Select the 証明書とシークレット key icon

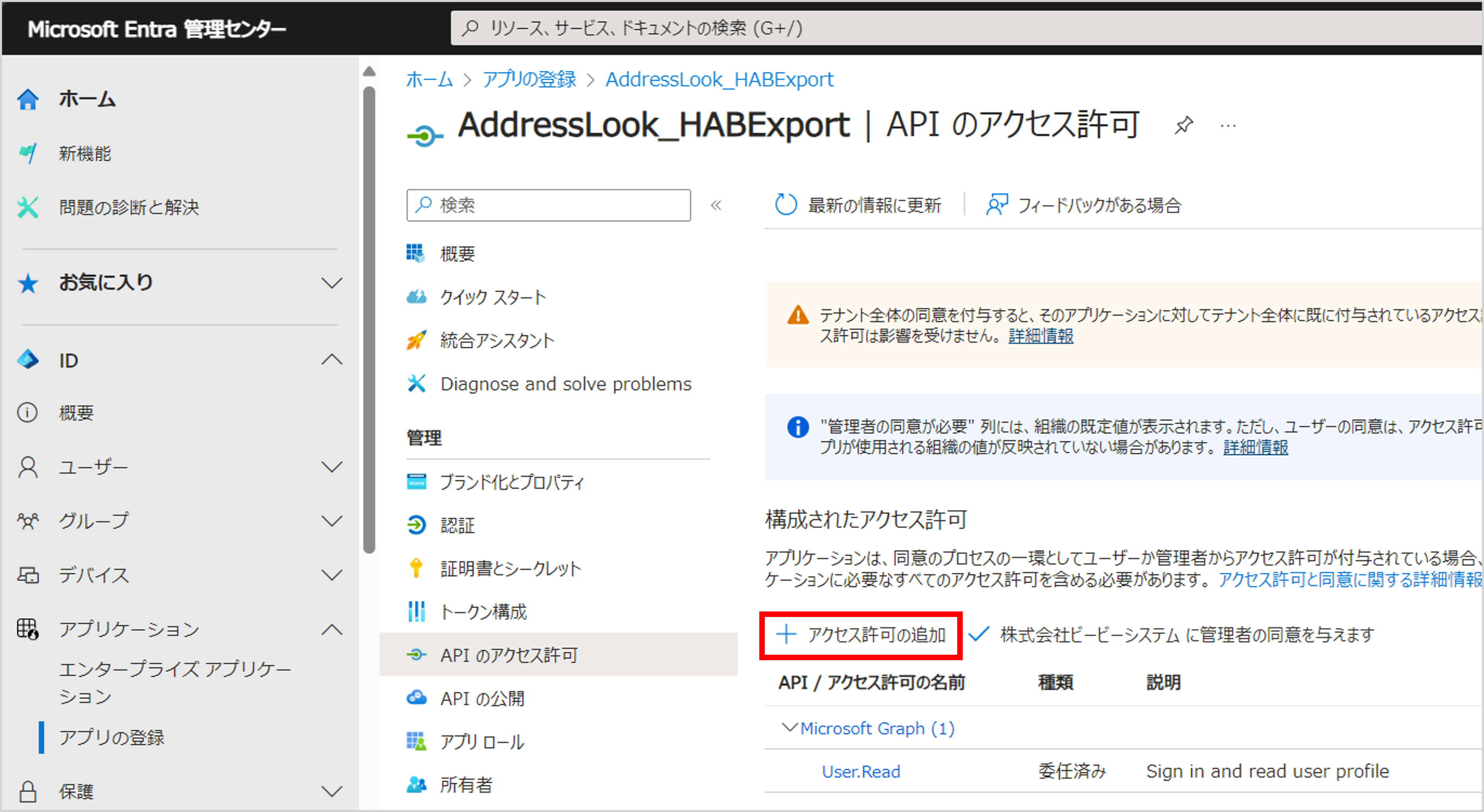point(417,568)
